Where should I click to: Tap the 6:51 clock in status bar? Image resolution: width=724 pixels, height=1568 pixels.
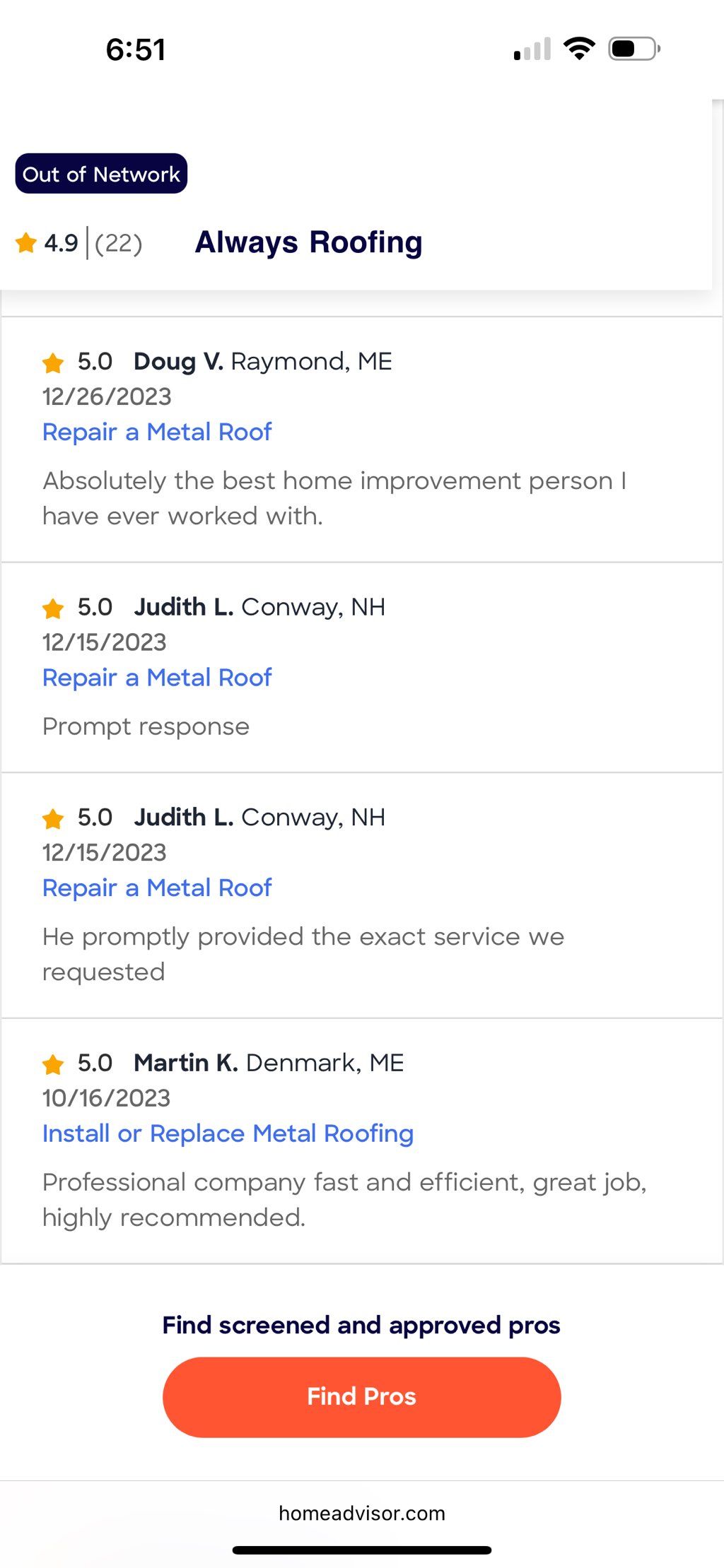[136, 49]
